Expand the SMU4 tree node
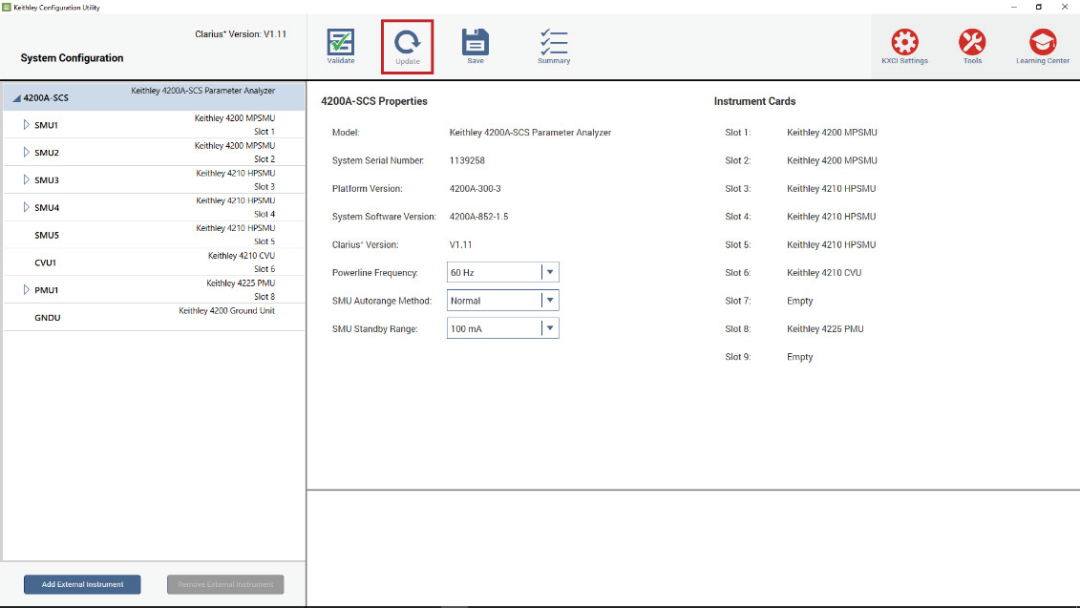 (x=26, y=207)
